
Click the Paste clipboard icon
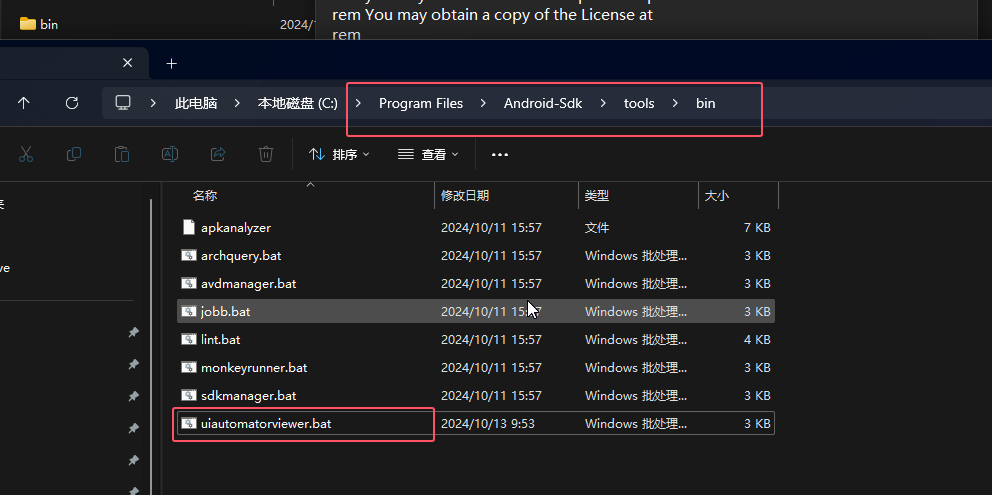[x=121, y=154]
